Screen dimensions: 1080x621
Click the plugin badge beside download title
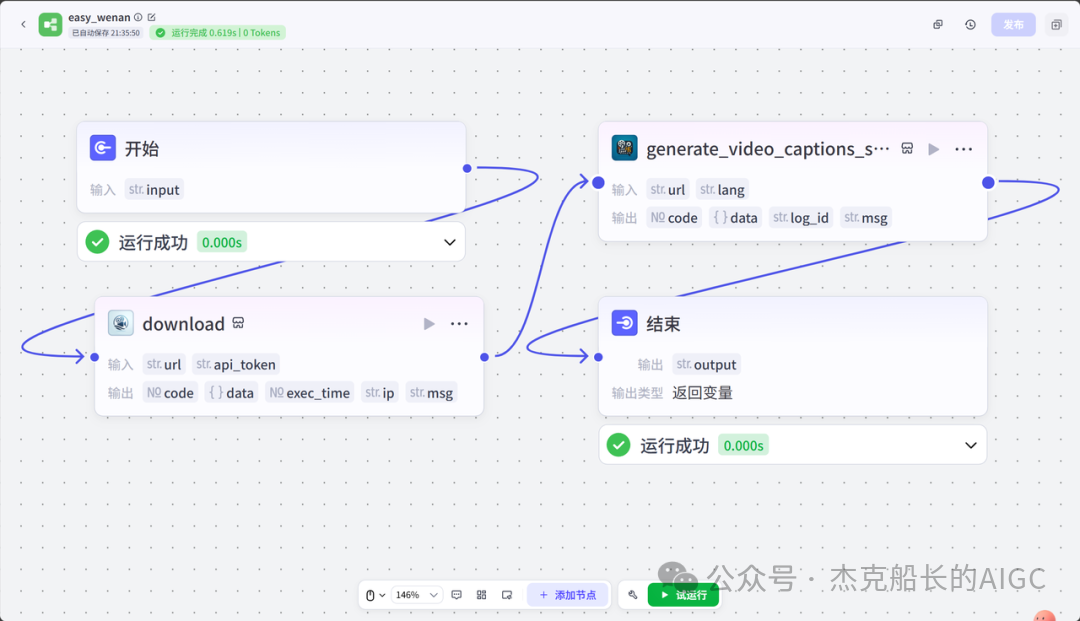238,322
